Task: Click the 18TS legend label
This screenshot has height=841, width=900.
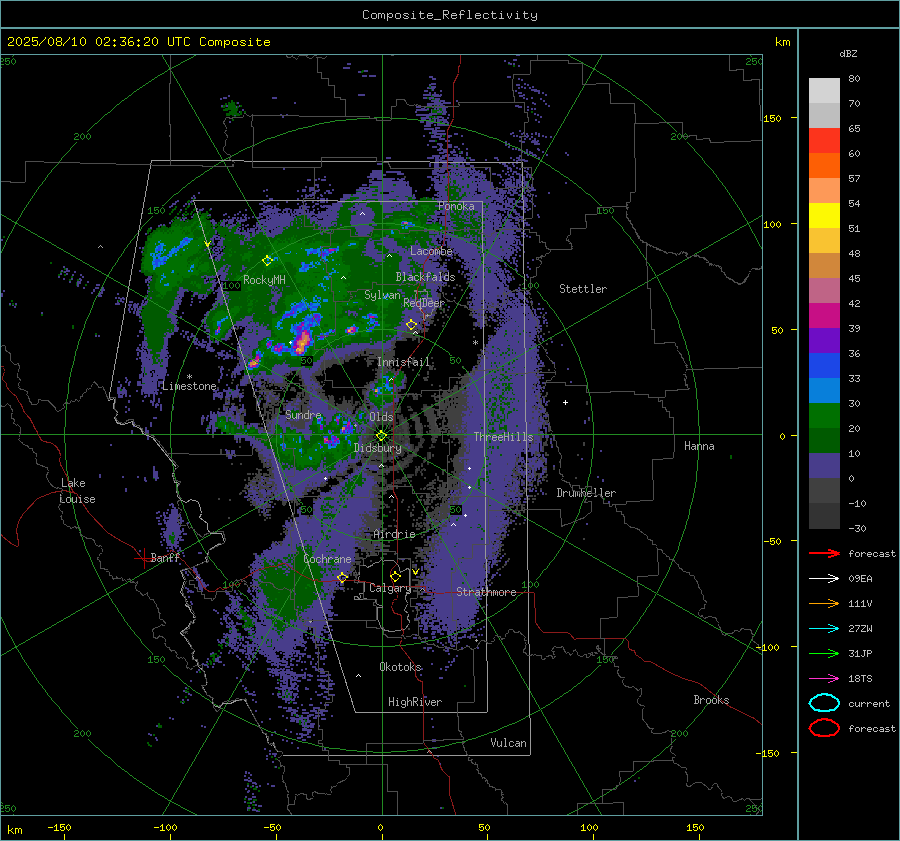Action: click(x=860, y=679)
